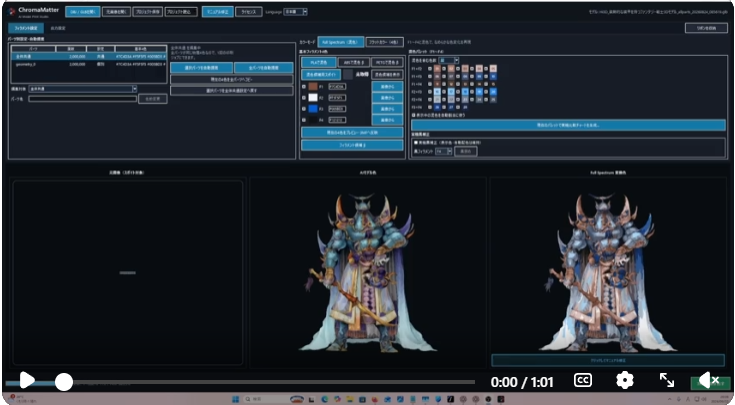Click the F3 hex color code field
The width and height of the screenshot is (735, 405).
click(x=337, y=109)
